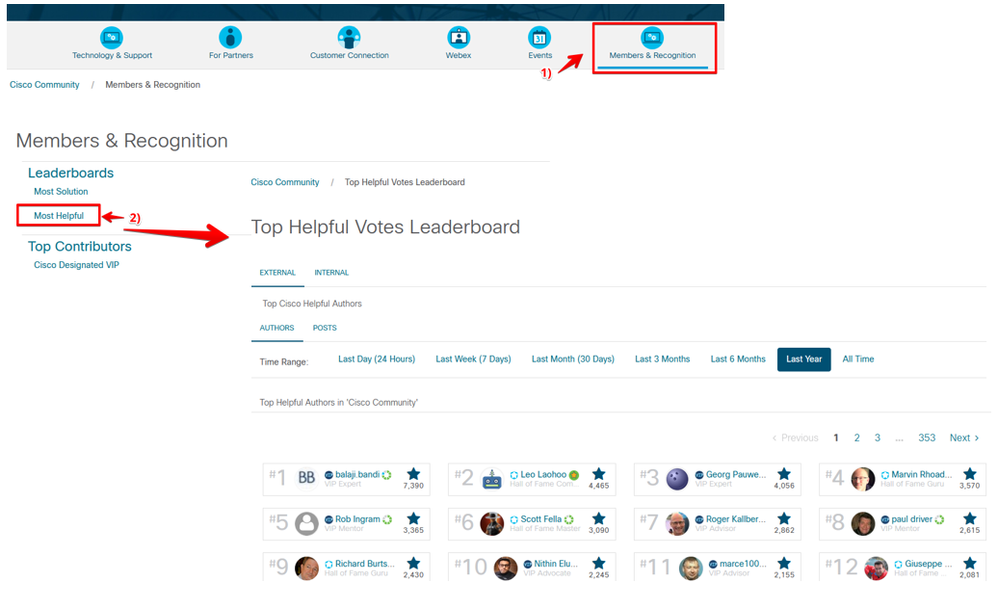
Task: Click the Cisco Community breadcrumb at top
Action: [x=45, y=85]
